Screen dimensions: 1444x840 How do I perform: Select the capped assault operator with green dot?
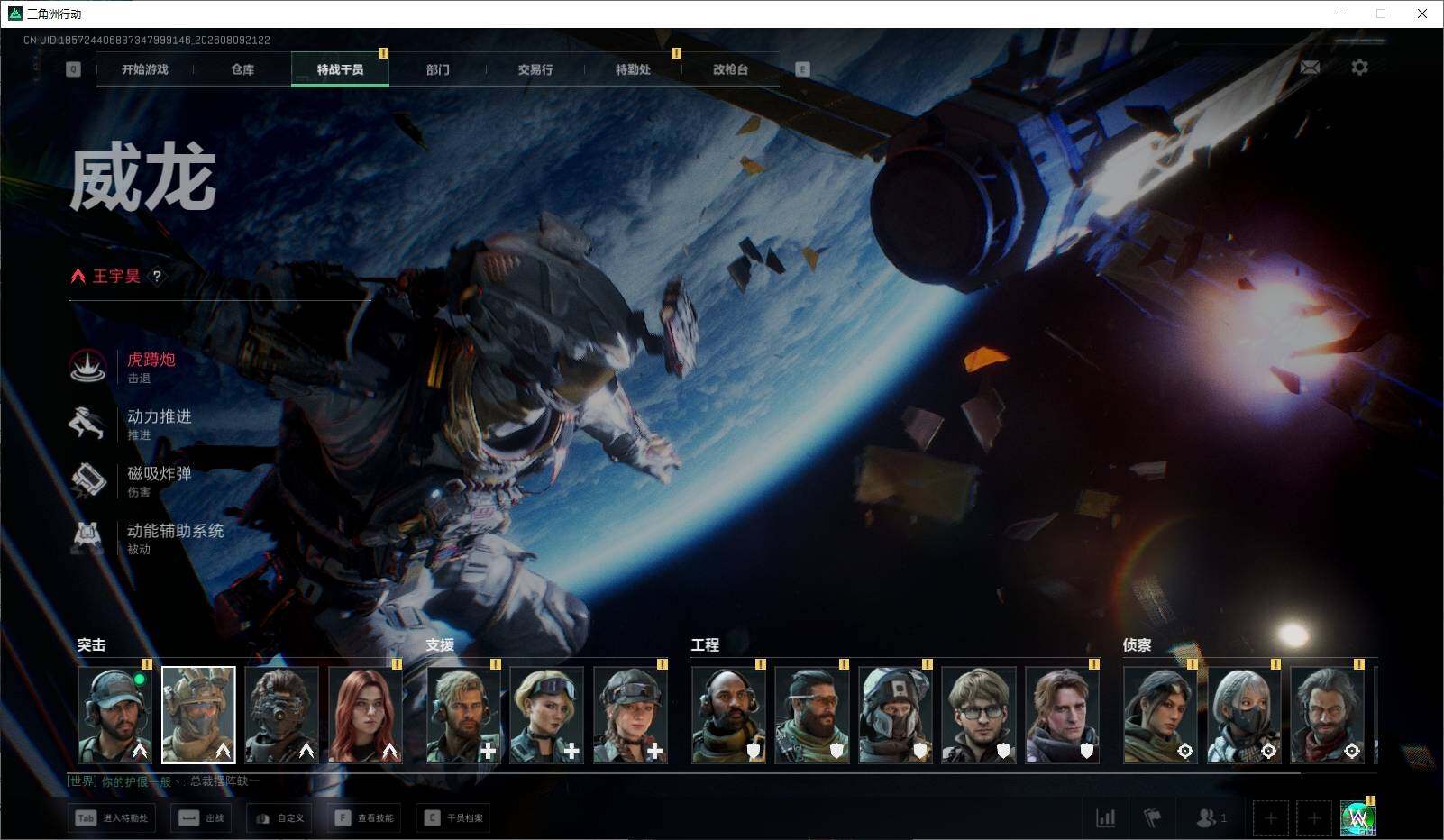pos(114,715)
